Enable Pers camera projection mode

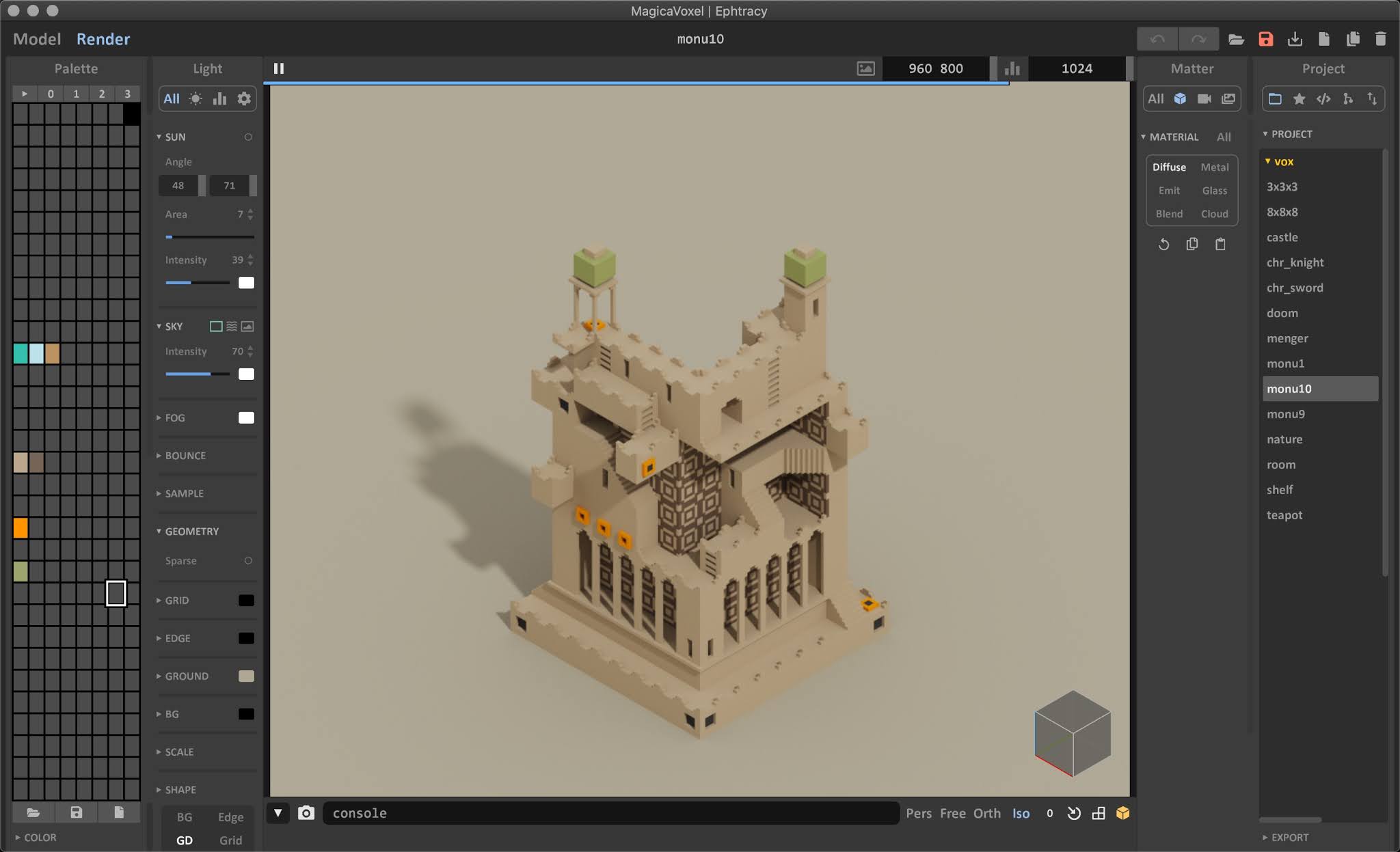point(918,813)
